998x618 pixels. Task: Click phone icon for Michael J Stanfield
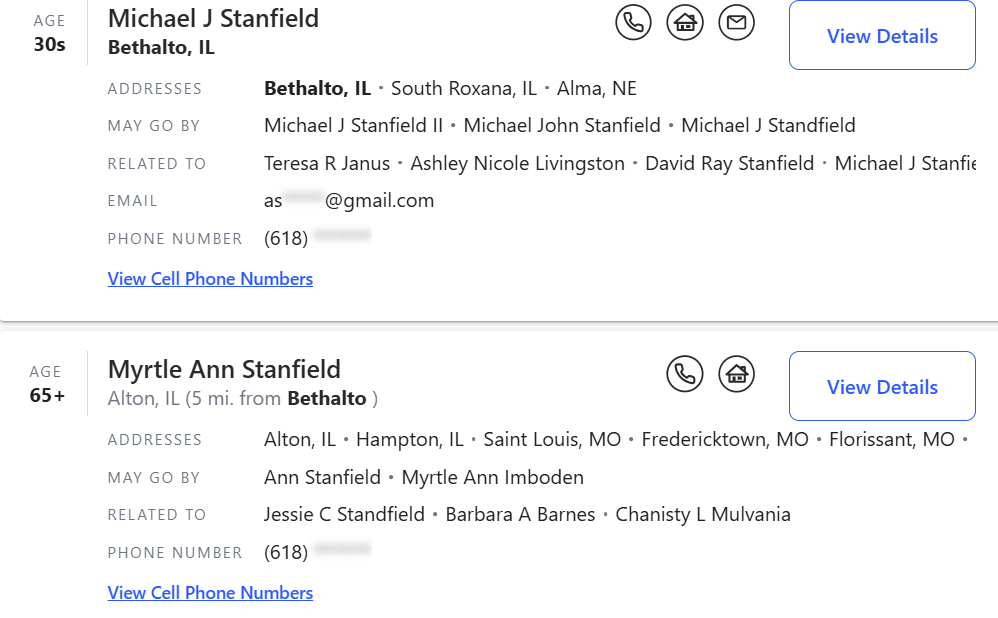click(x=633, y=22)
